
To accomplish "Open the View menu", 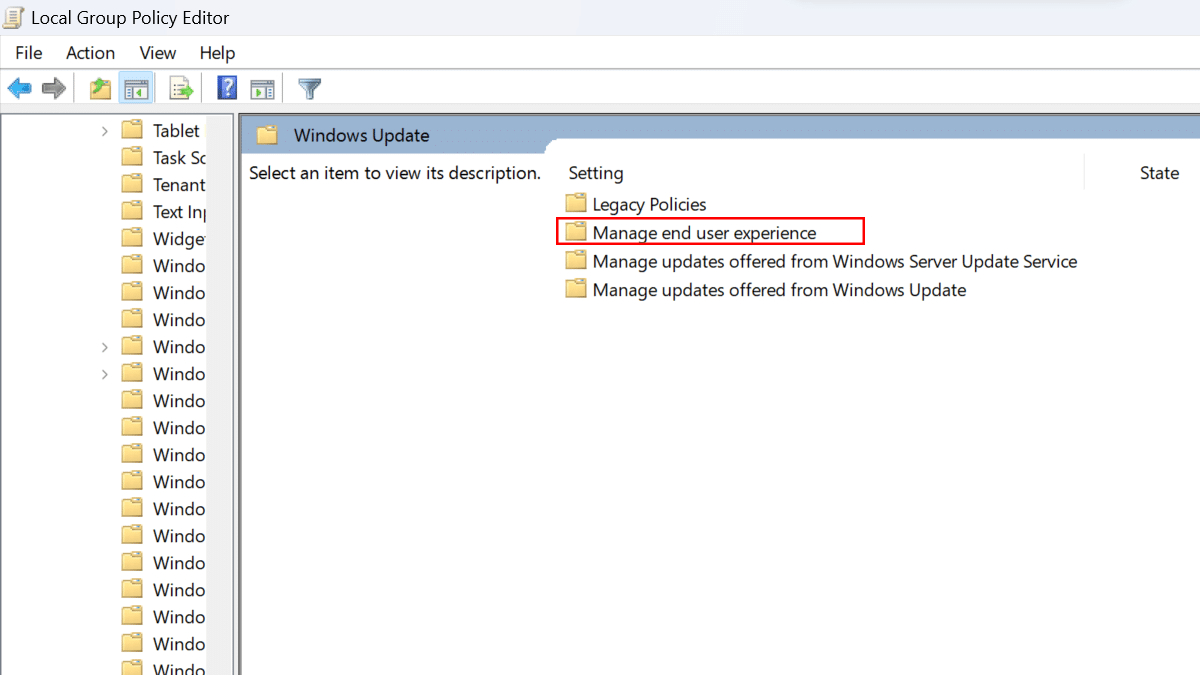I will coord(158,53).
